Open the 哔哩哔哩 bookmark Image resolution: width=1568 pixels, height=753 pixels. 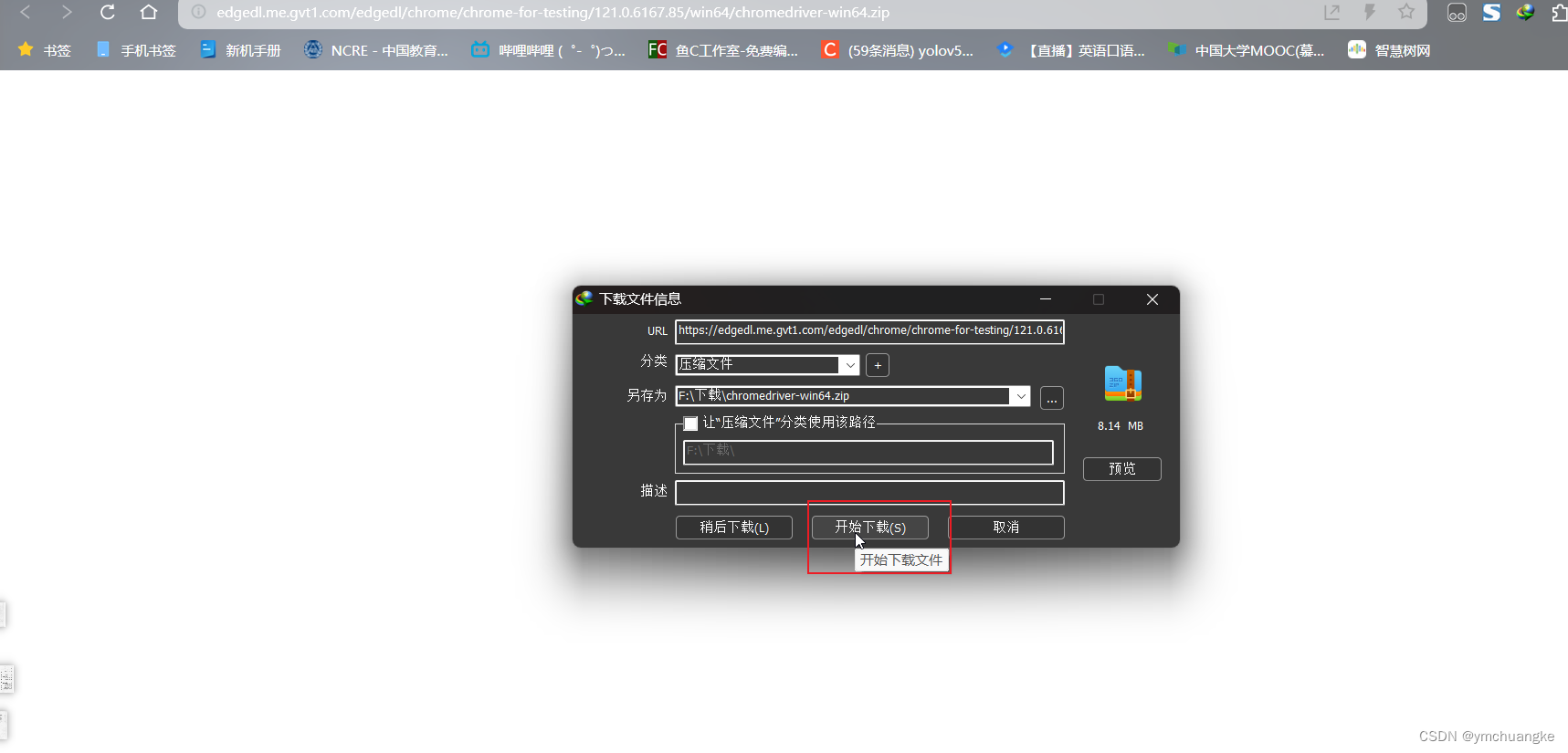coord(548,50)
